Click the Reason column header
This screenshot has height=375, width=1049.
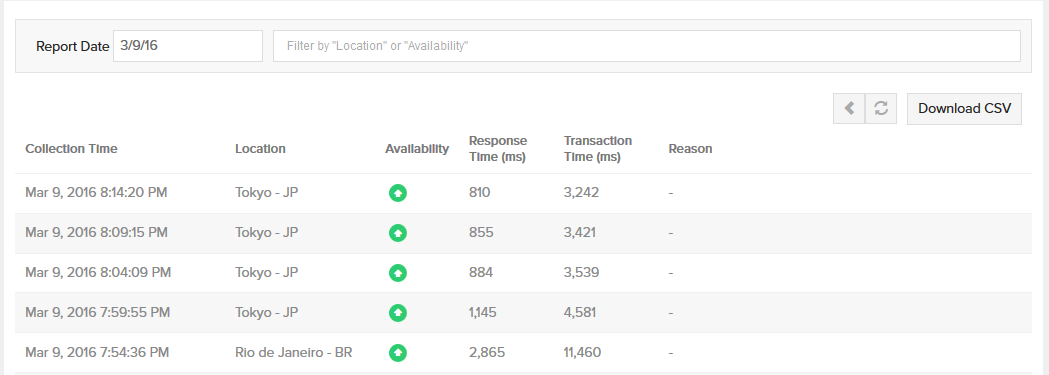tap(690, 149)
